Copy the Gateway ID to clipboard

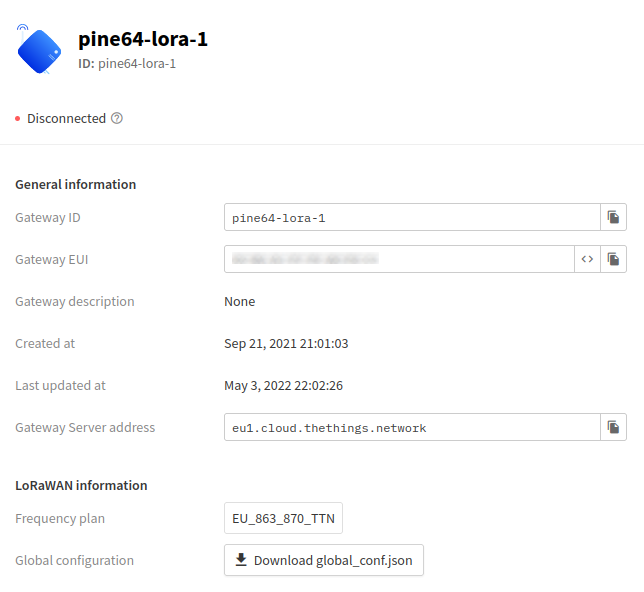click(x=613, y=217)
